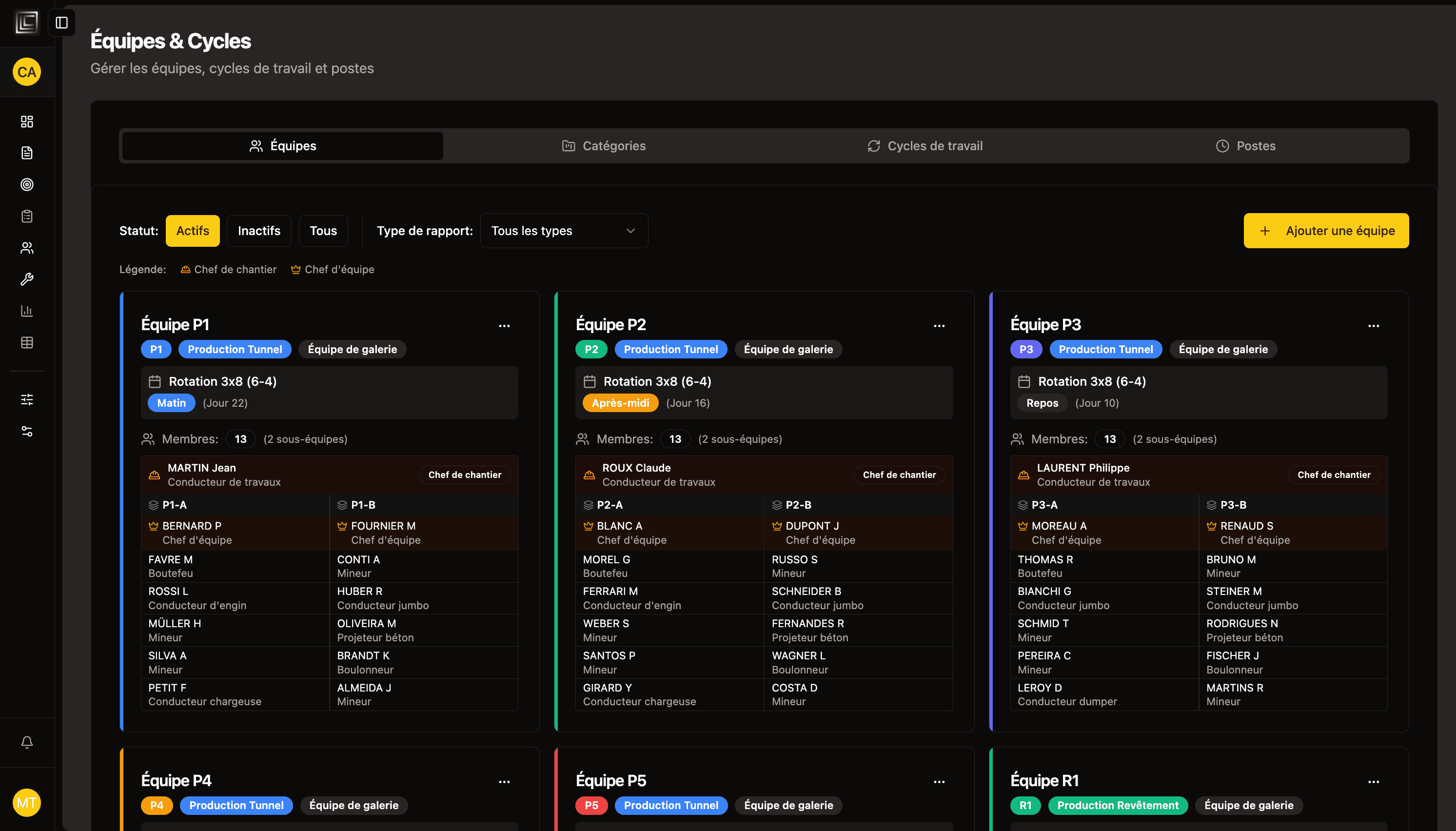The image size is (1456, 831).
Task: Toggle the sidebar panel icon
Action: (61, 23)
